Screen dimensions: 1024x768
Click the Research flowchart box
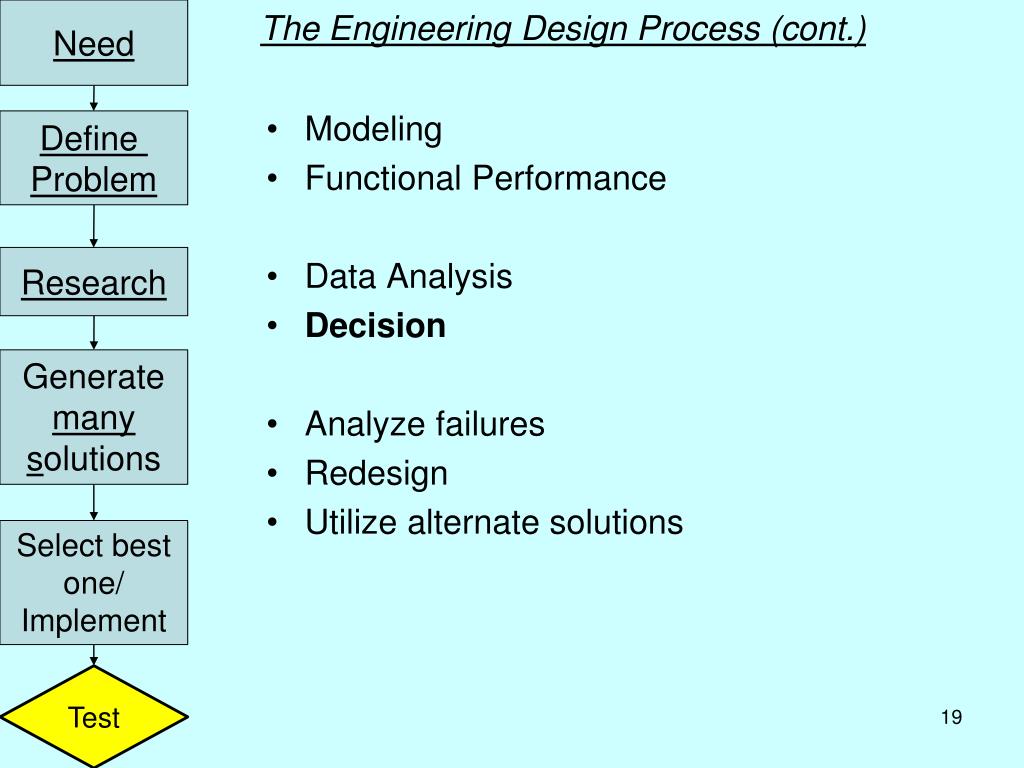[x=93, y=281]
